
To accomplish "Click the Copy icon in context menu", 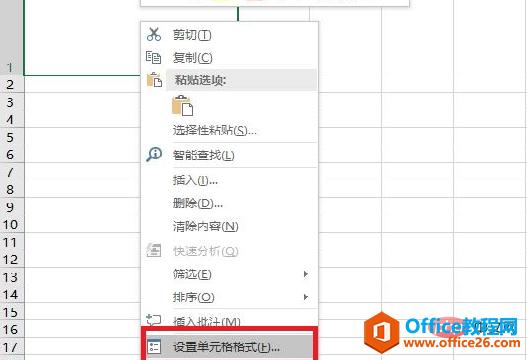I will tap(154, 57).
